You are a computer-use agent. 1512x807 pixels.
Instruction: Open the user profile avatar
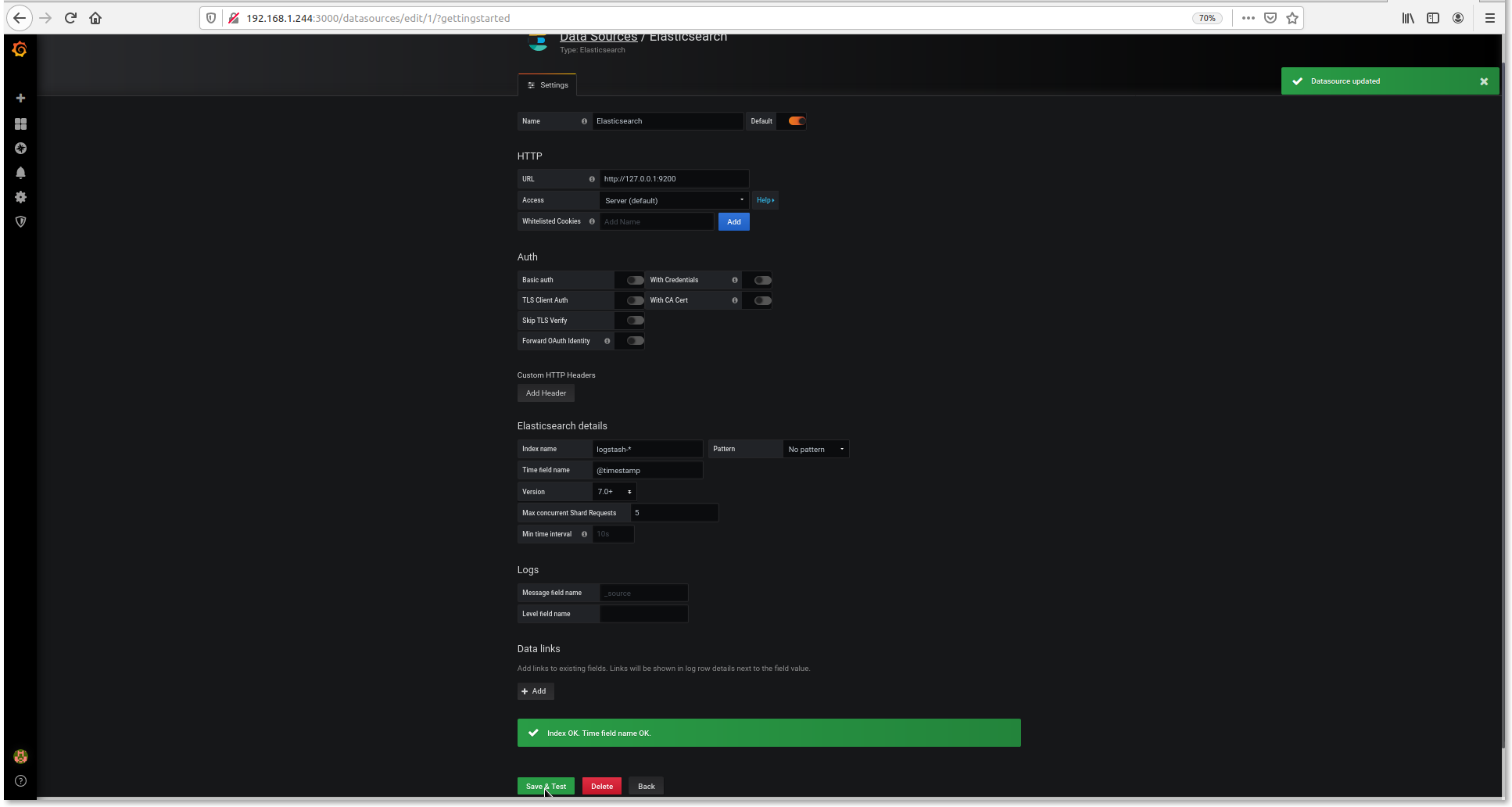[x=20, y=756]
